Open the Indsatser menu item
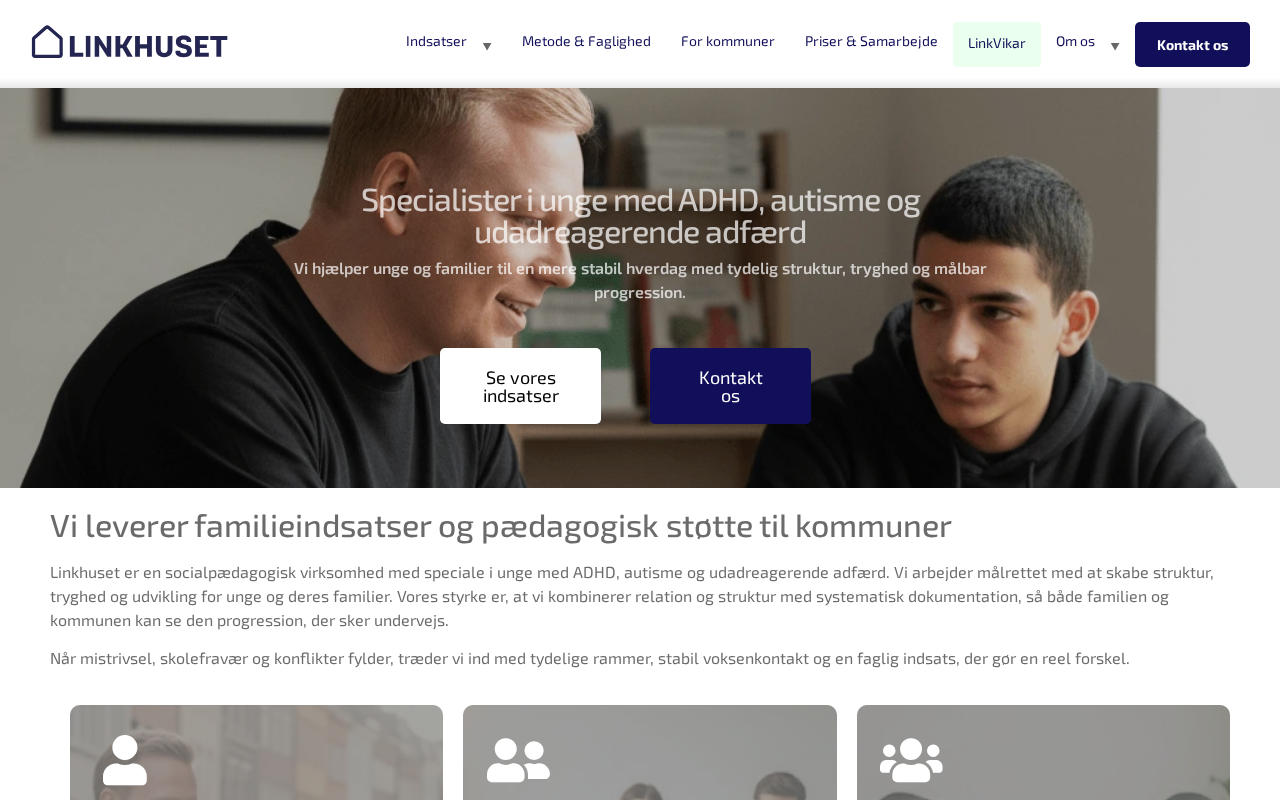 click(436, 41)
